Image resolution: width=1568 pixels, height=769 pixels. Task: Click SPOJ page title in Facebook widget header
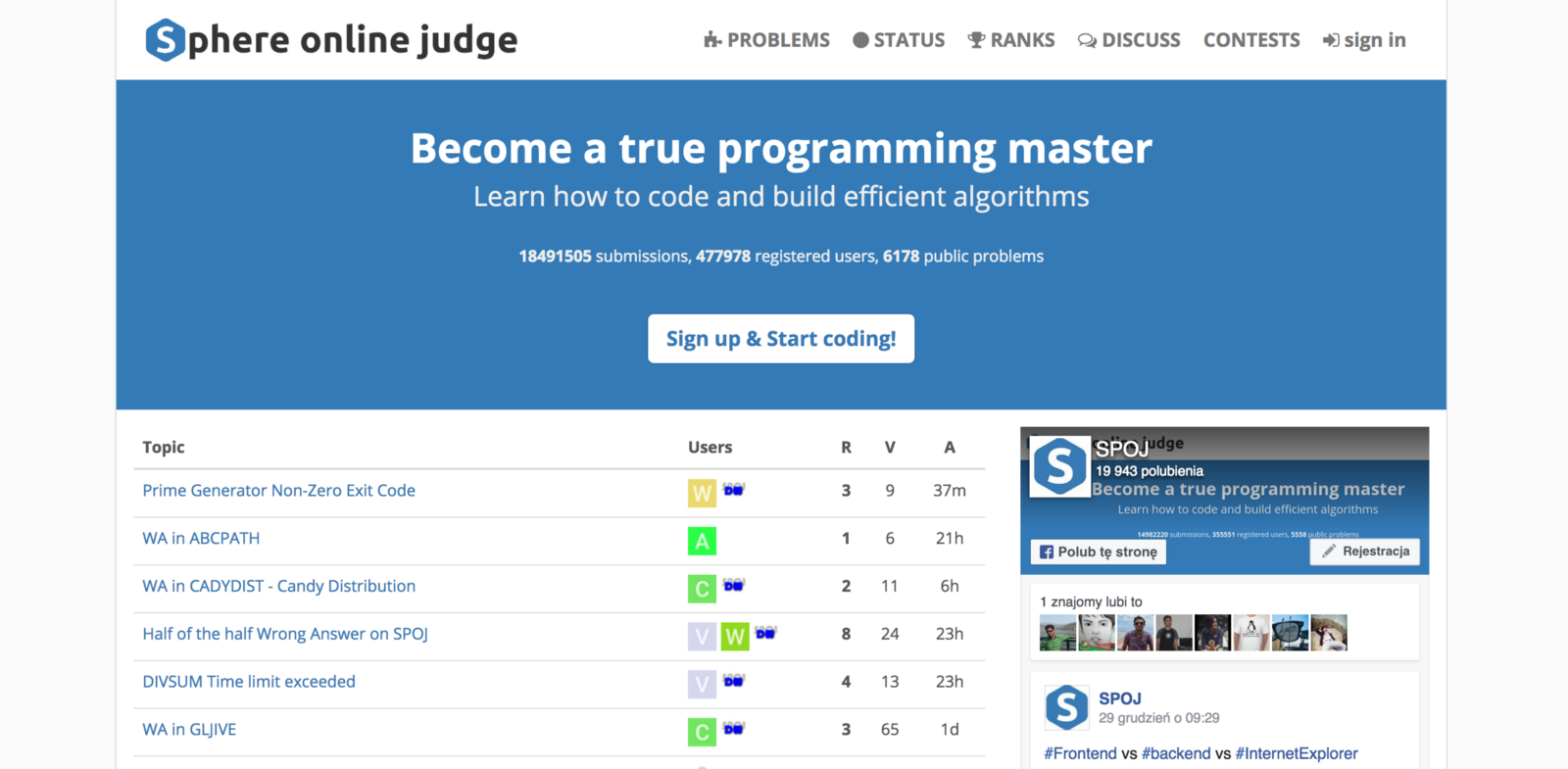(1122, 449)
